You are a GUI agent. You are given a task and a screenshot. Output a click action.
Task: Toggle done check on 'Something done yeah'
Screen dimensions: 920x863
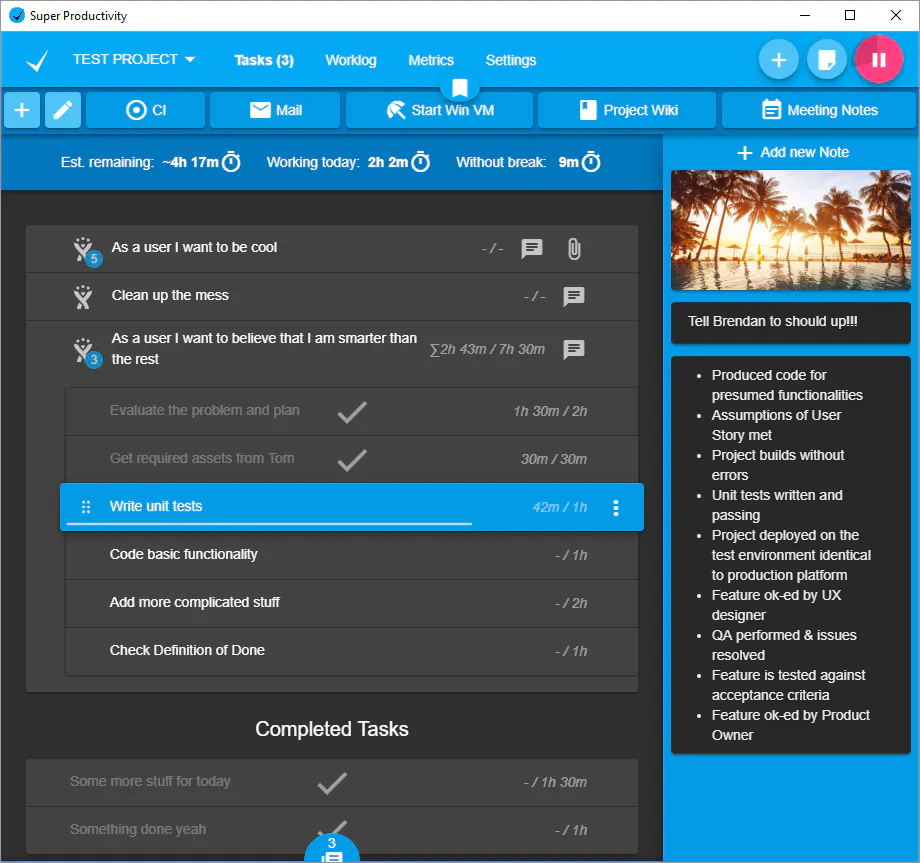tap(332, 828)
